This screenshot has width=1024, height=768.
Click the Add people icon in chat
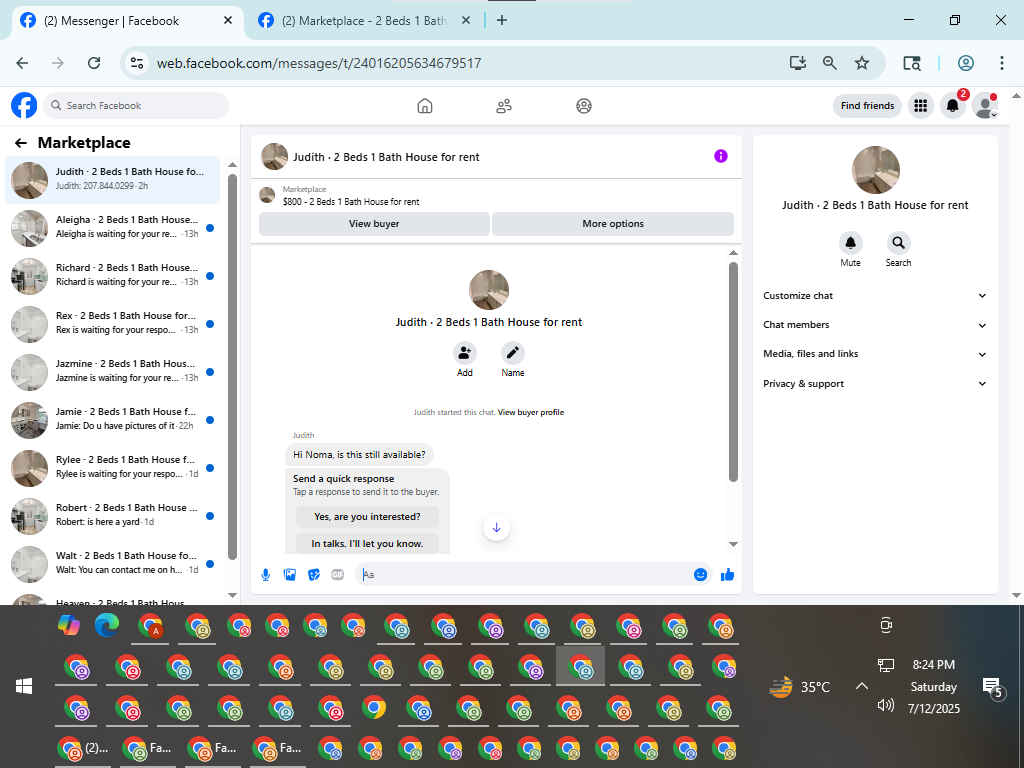[x=464, y=353]
